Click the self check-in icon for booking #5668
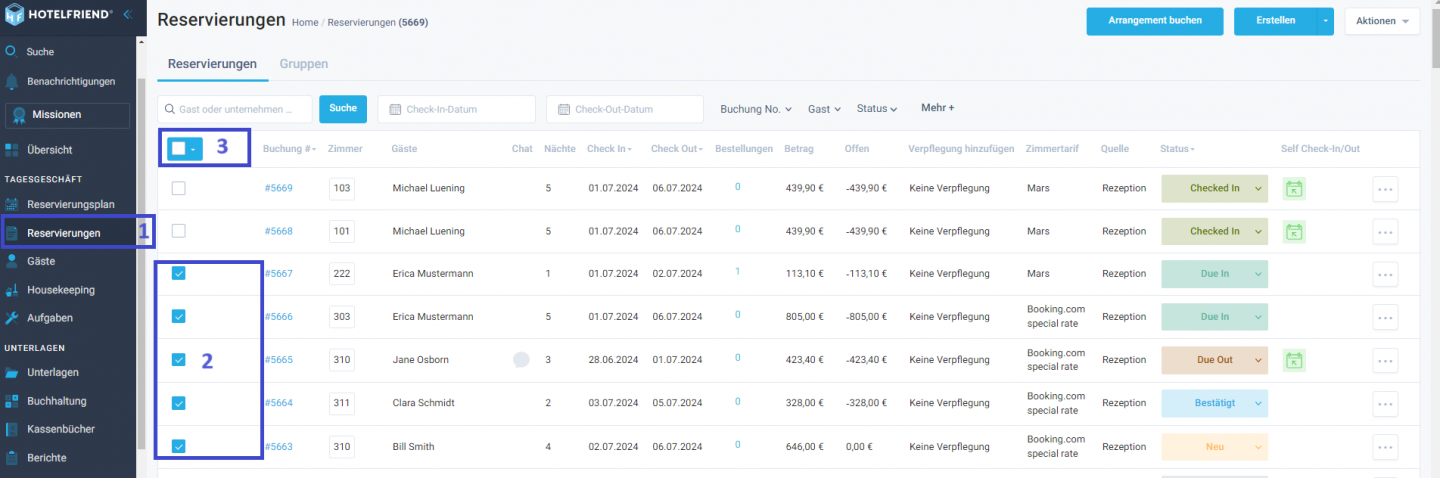 point(1294,231)
